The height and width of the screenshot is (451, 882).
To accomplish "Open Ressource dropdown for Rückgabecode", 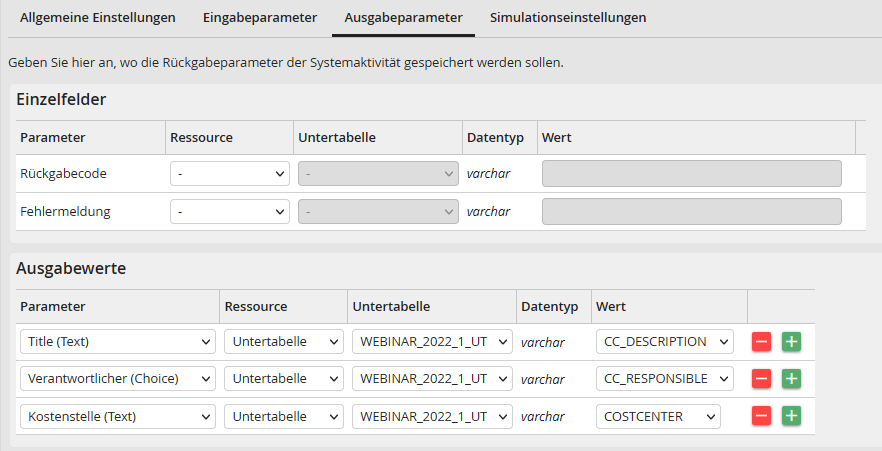I will (230, 174).
